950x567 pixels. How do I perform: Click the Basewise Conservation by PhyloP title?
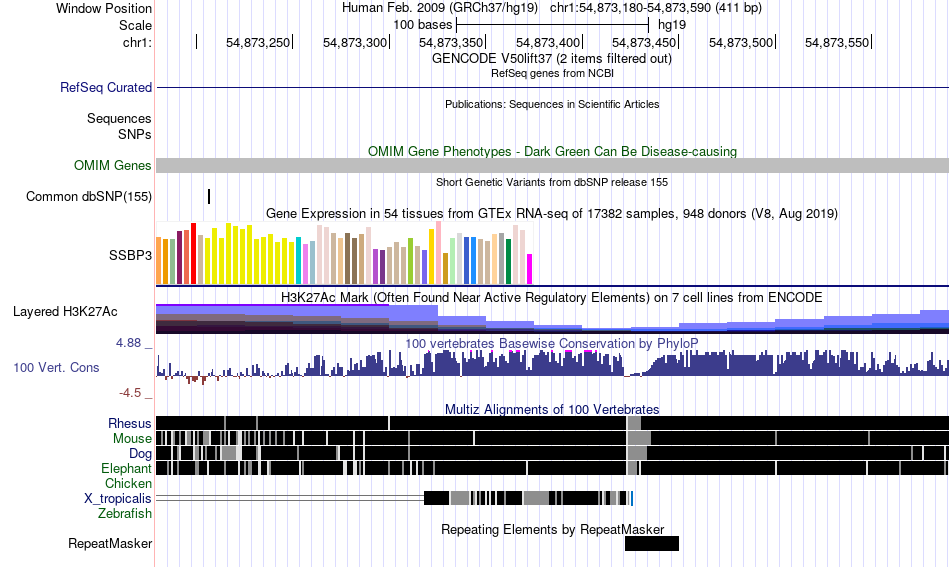point(552,343)
